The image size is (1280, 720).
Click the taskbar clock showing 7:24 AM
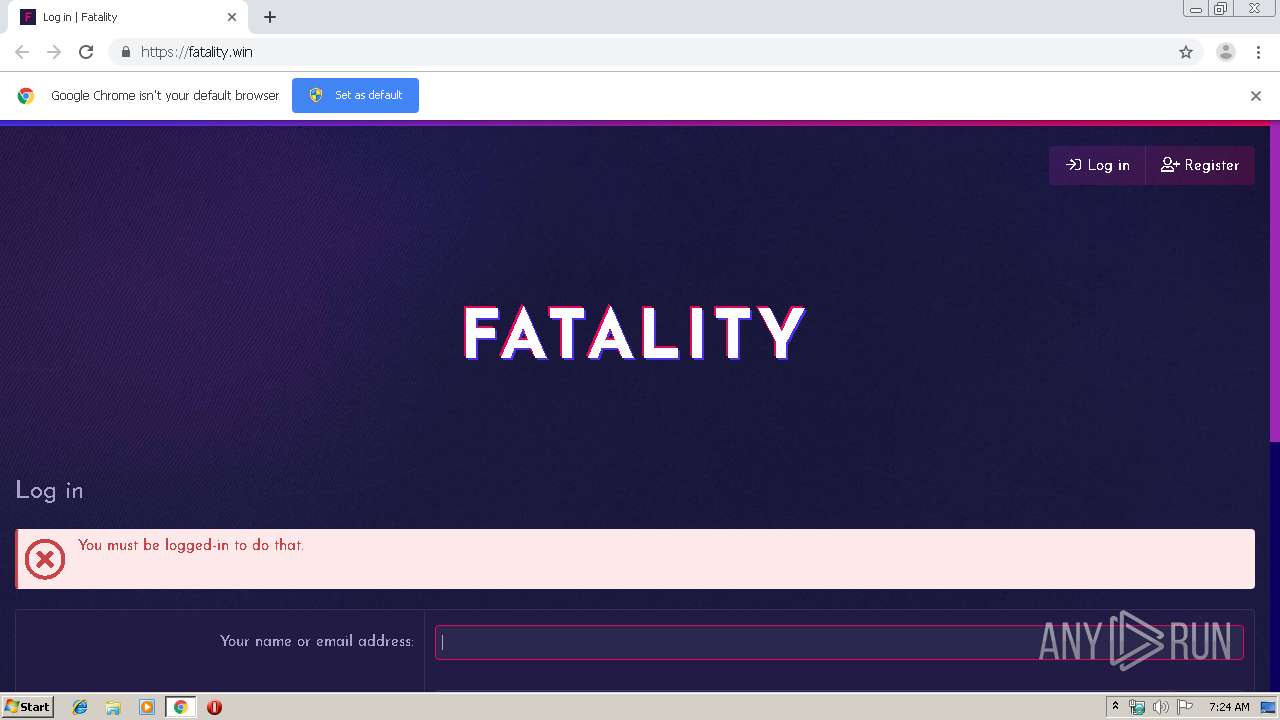pos(1229,707)
